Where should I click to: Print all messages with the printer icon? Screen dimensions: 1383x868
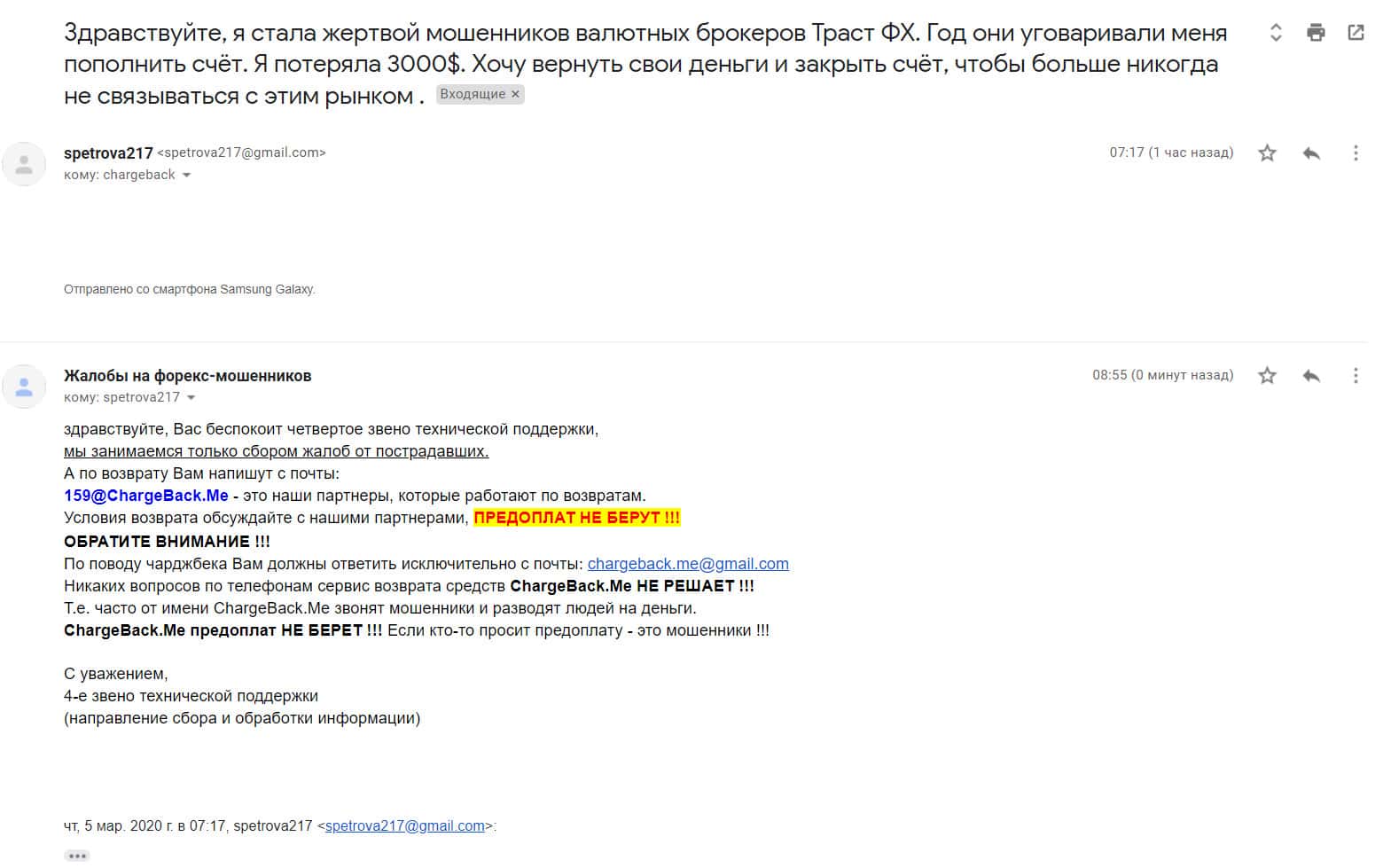1316,33
